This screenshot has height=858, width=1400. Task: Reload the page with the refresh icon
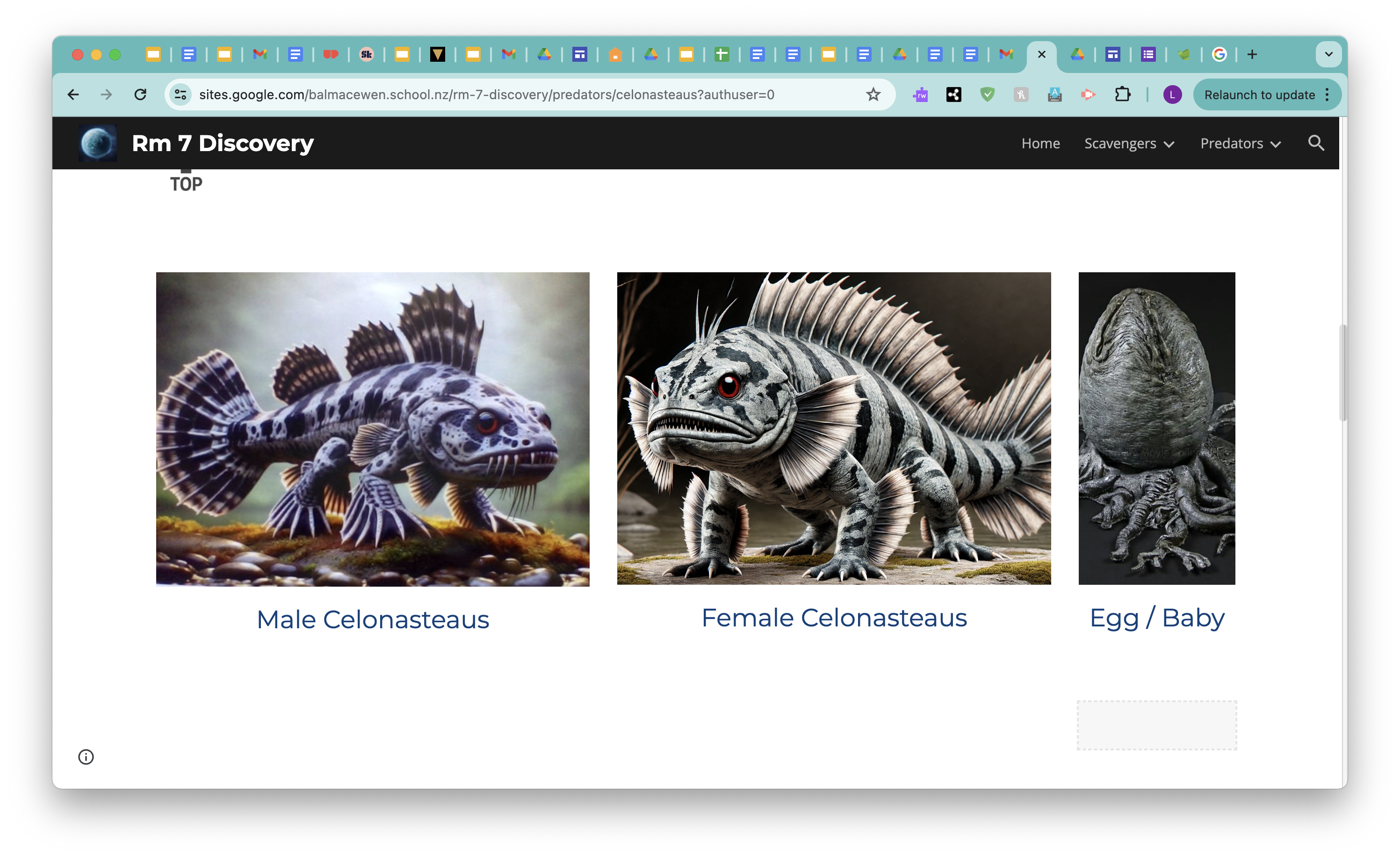(140, 95)
